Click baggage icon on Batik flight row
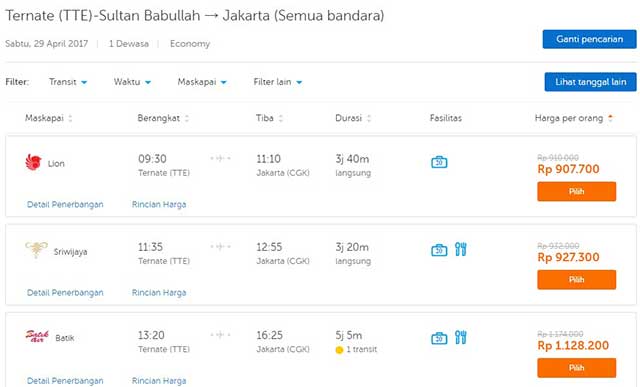 pyautogui.click(x=439, y=338)
